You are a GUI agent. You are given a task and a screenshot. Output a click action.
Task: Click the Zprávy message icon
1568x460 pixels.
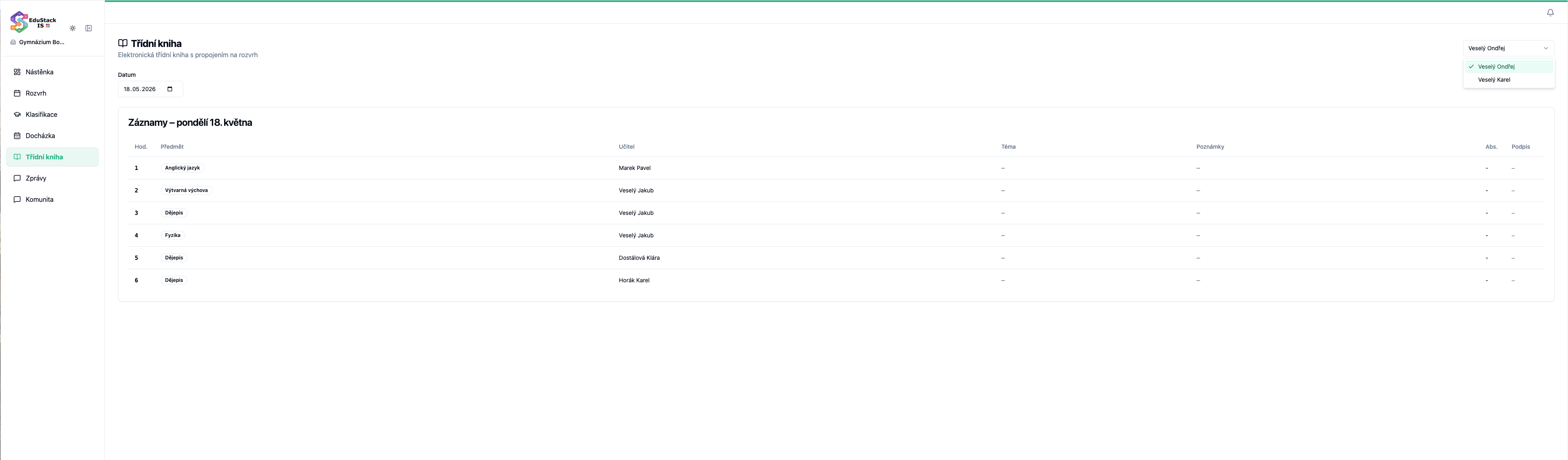pos(17,179)
